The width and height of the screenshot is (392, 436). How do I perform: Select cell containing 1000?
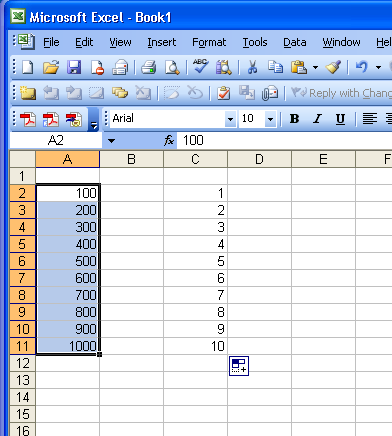pyautogui.click(x=68, y=346)
